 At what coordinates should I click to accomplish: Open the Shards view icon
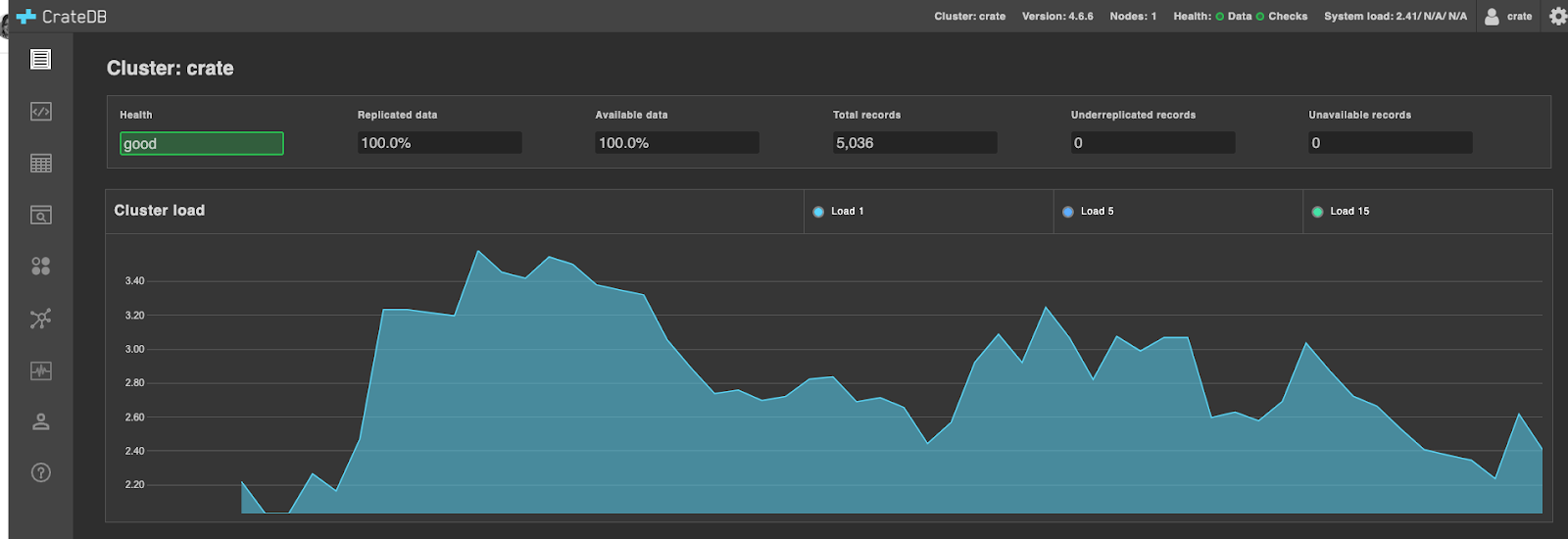click(x=40, y=267)
